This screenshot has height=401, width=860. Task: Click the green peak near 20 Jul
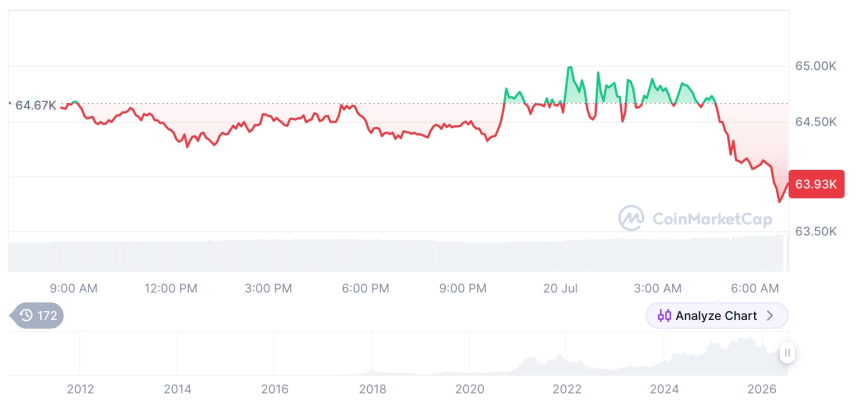tap(570, 69)
